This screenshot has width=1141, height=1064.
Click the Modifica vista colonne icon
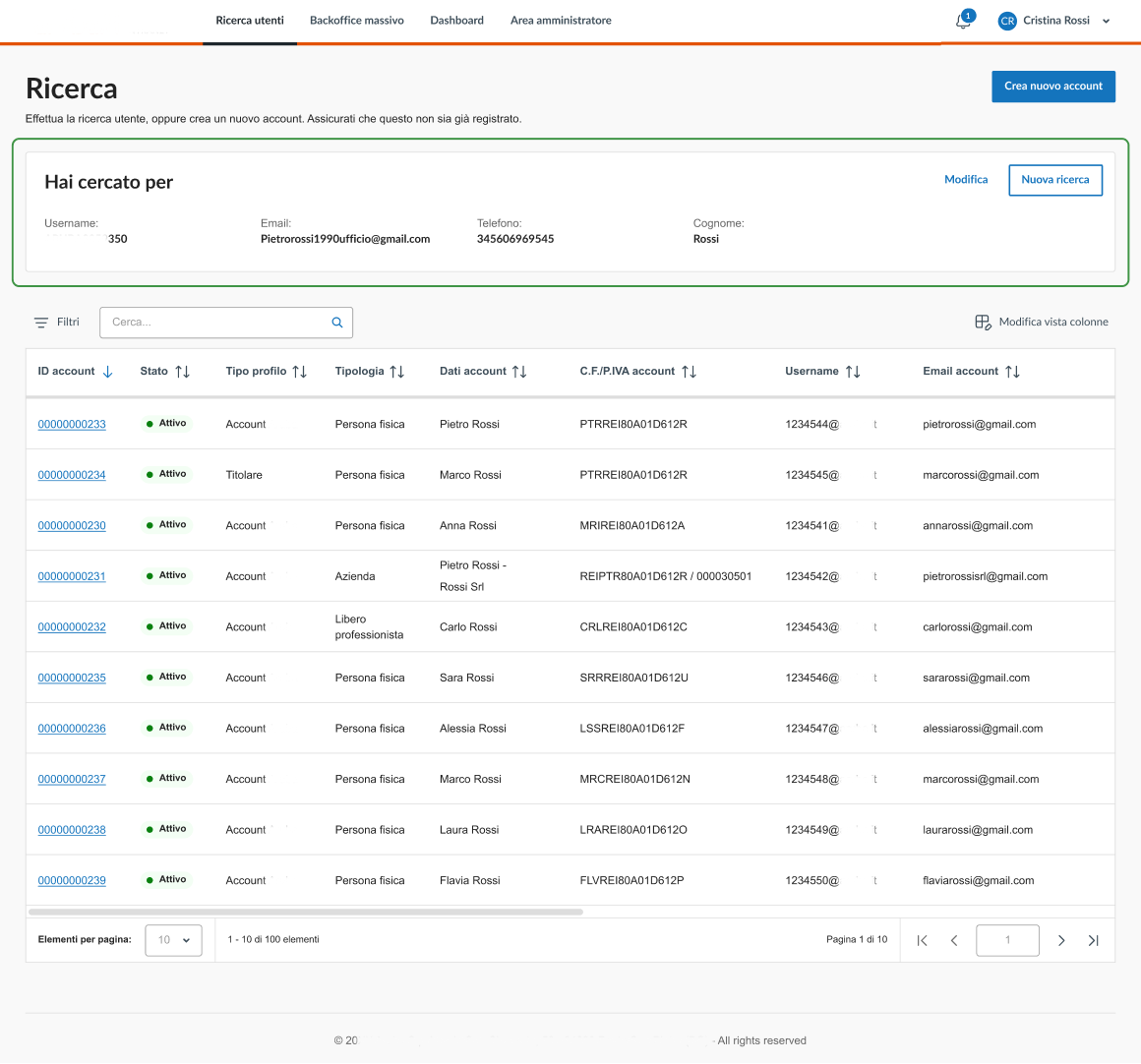tap(983, 323)
